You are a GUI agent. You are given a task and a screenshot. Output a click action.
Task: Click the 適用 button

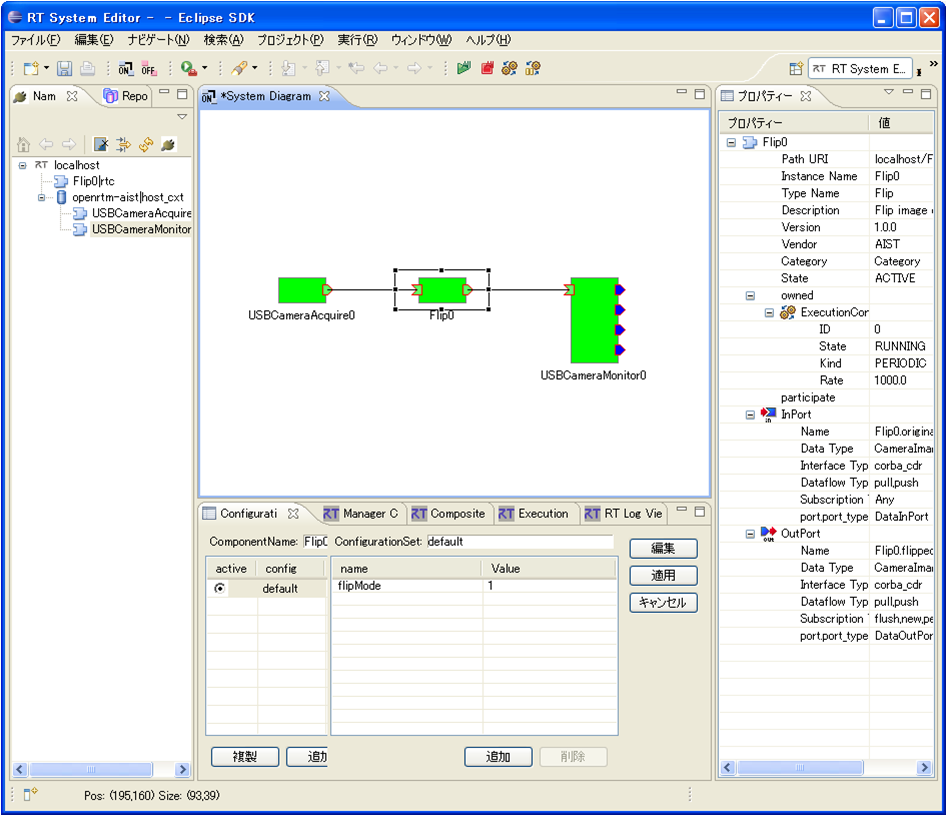coord(663,576)
